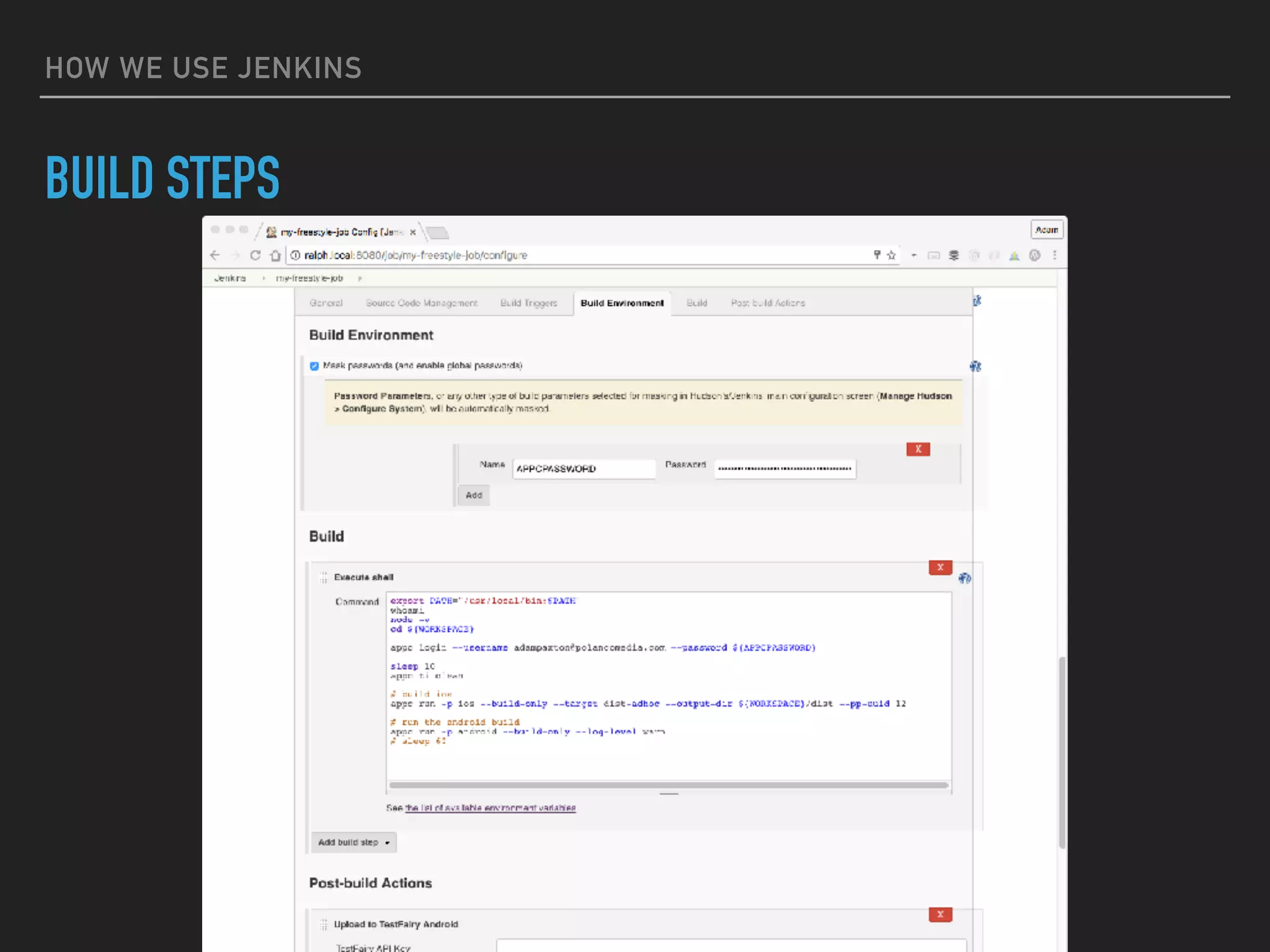This screenshot has height=952, width=1270.
Task: Click the Google Drive extension icon
Action: click(1015, 255)
